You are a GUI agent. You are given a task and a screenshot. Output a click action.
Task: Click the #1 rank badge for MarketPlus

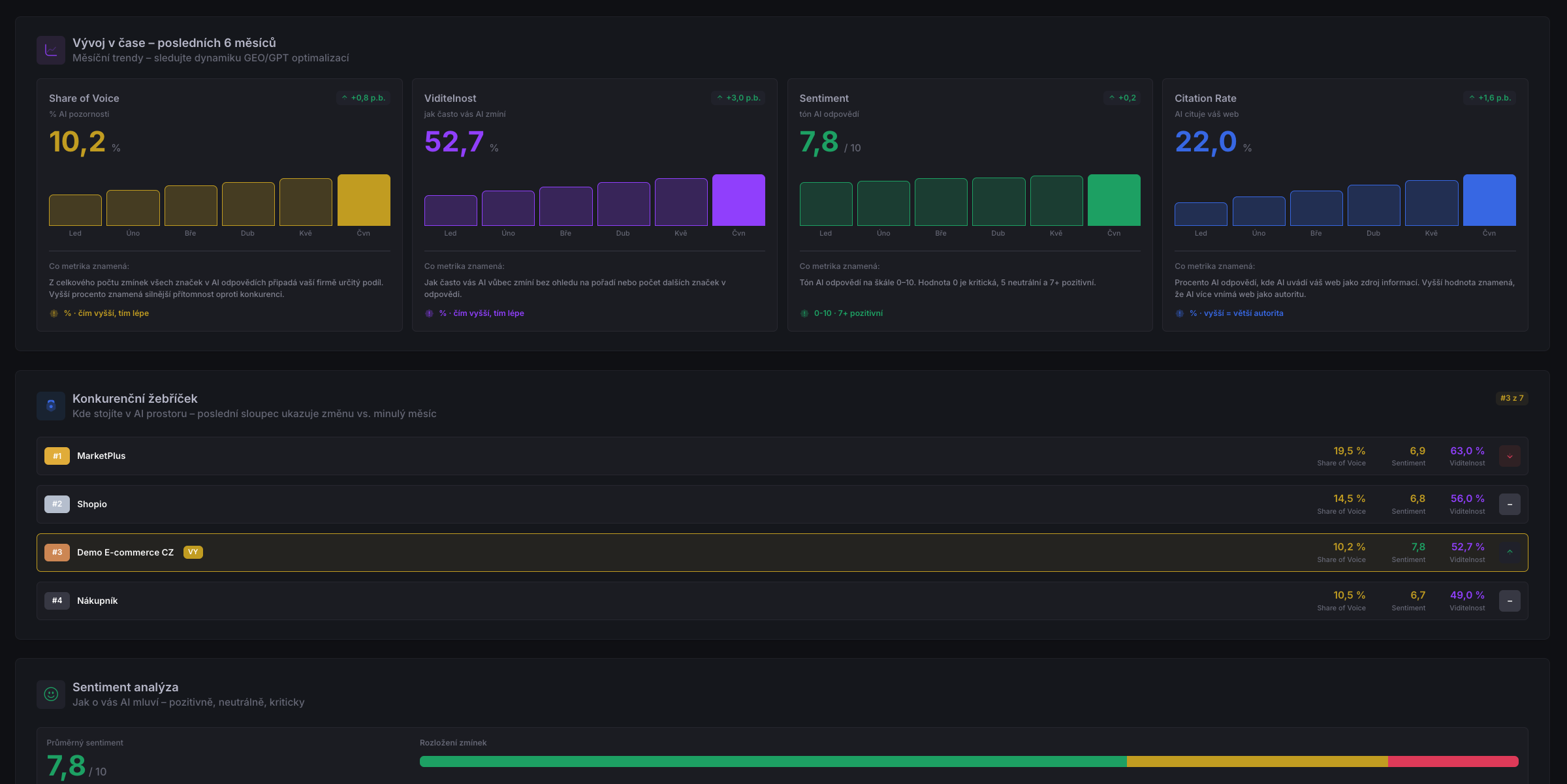[x=57, y=456]
